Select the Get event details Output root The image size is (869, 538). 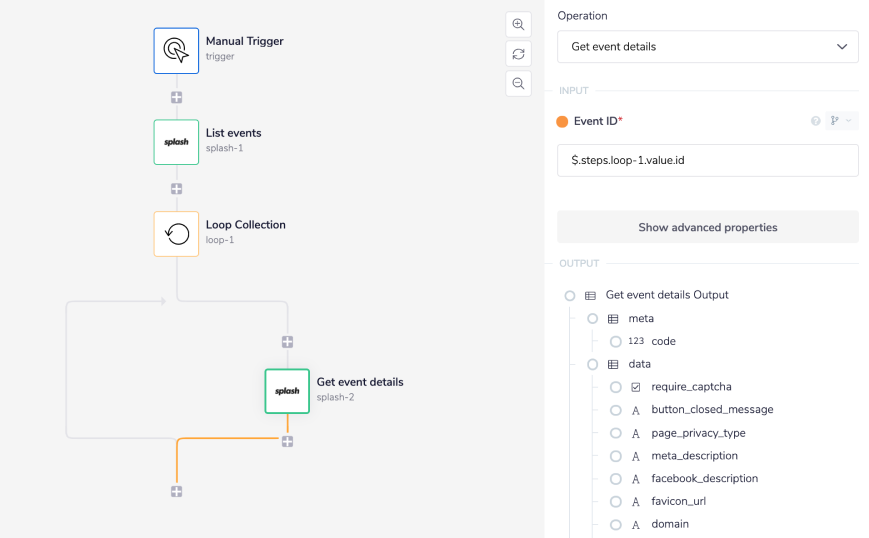(x=570, y=296)
